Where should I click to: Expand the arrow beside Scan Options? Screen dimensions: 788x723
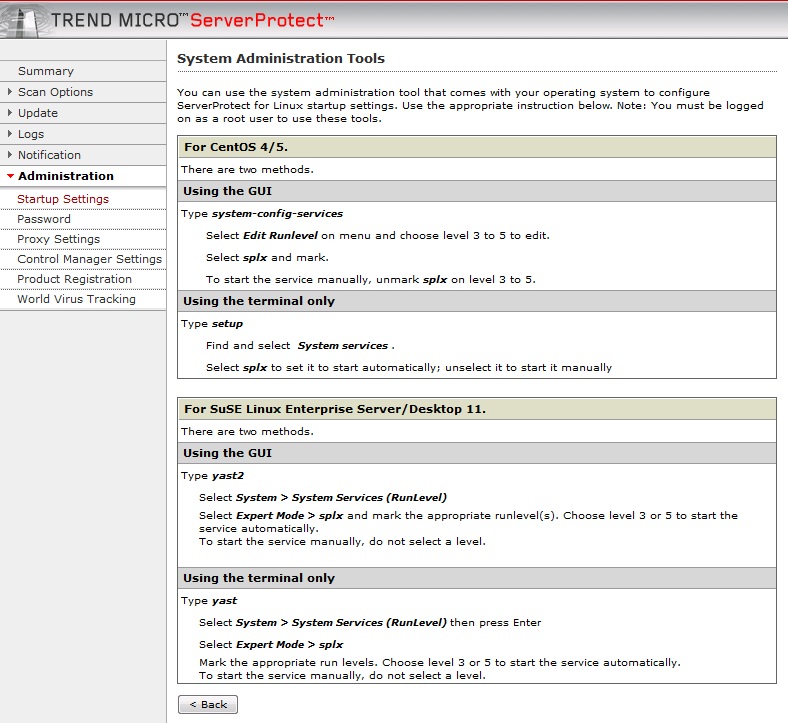click(10, 92)
